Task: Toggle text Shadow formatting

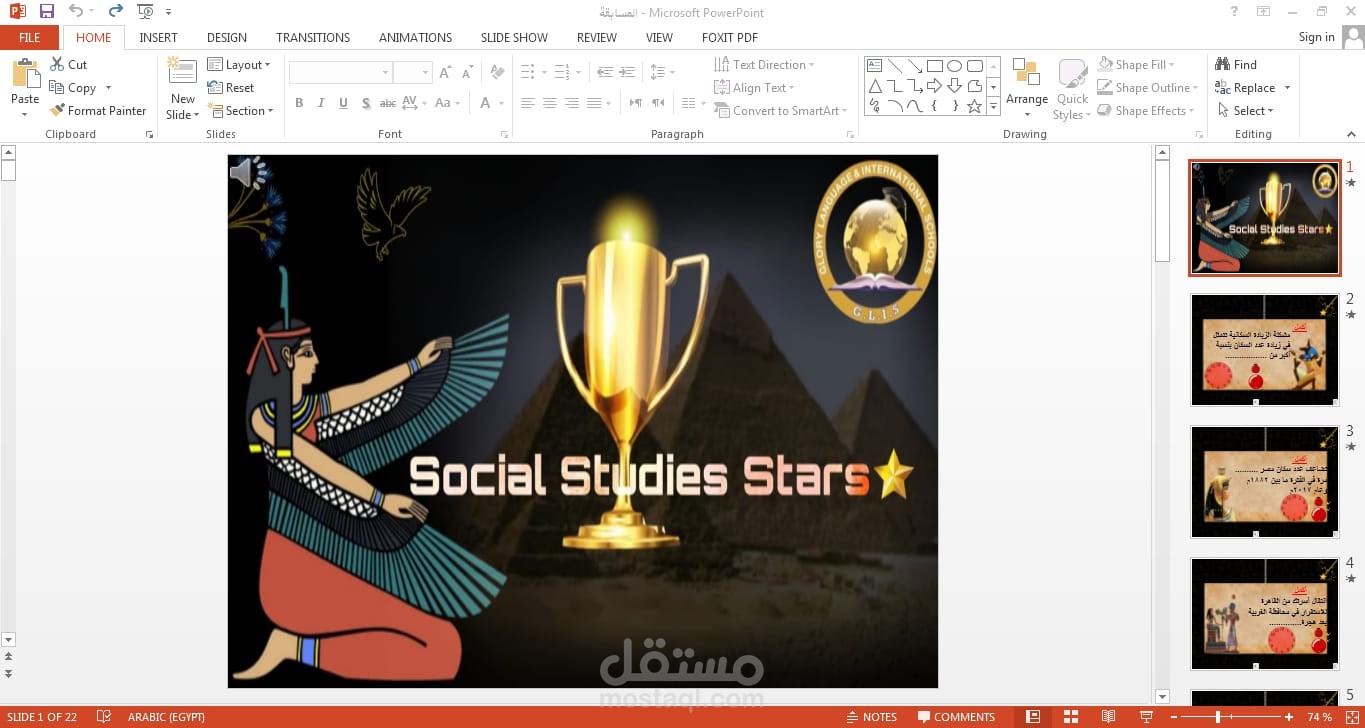Action: click(366, 103)
